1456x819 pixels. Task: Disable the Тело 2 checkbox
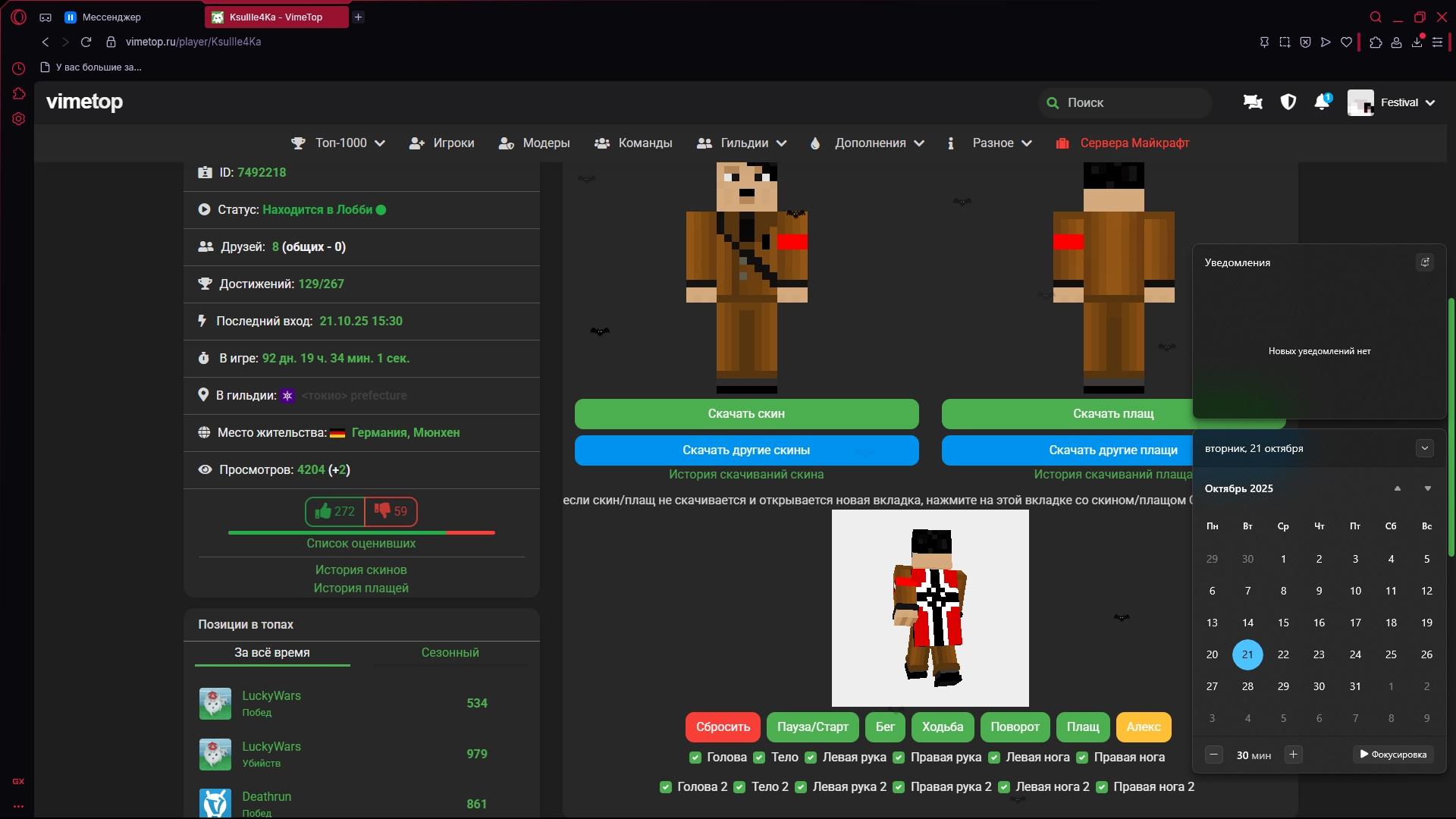(739, 787)
